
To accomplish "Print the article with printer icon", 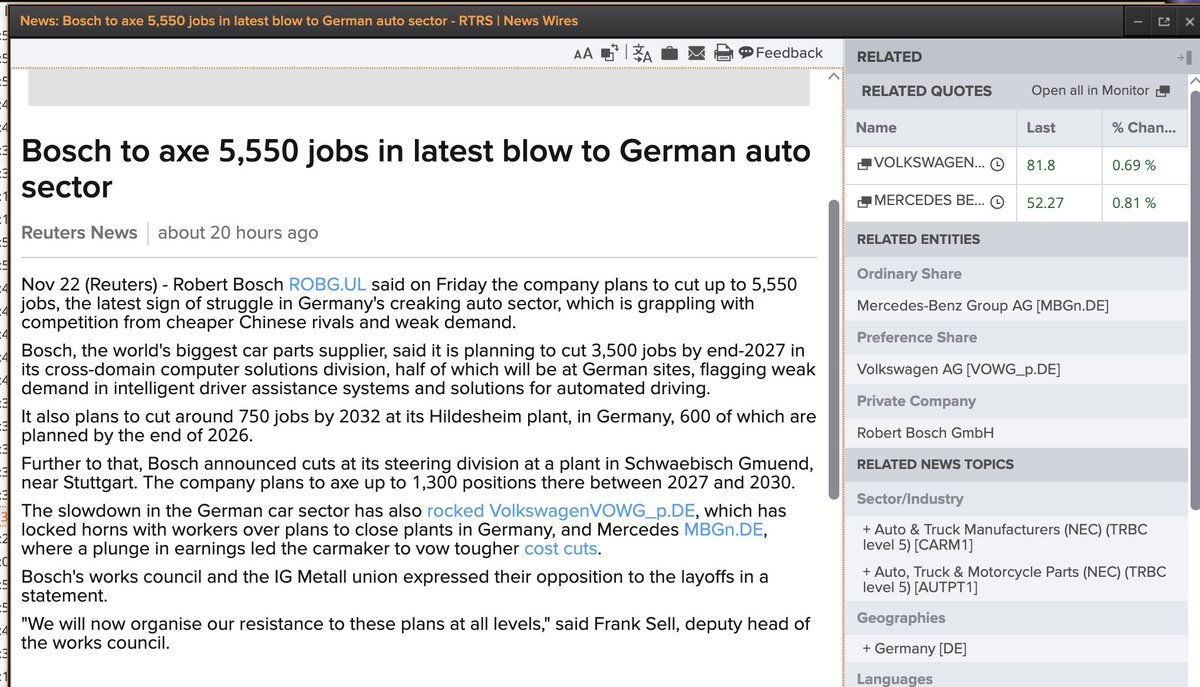I will [723, 53].
